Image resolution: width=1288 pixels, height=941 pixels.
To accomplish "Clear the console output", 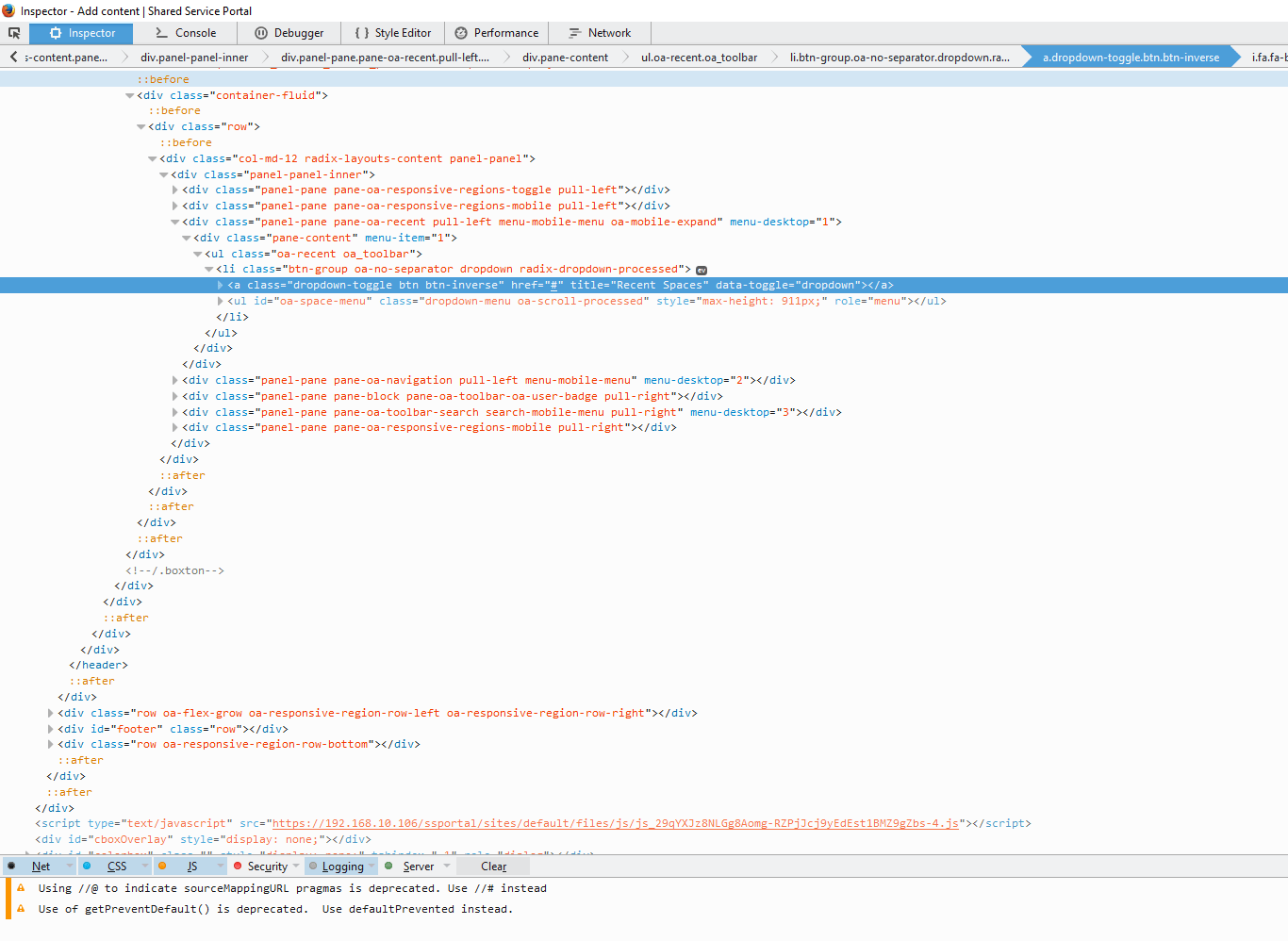I will coord(493,867).
